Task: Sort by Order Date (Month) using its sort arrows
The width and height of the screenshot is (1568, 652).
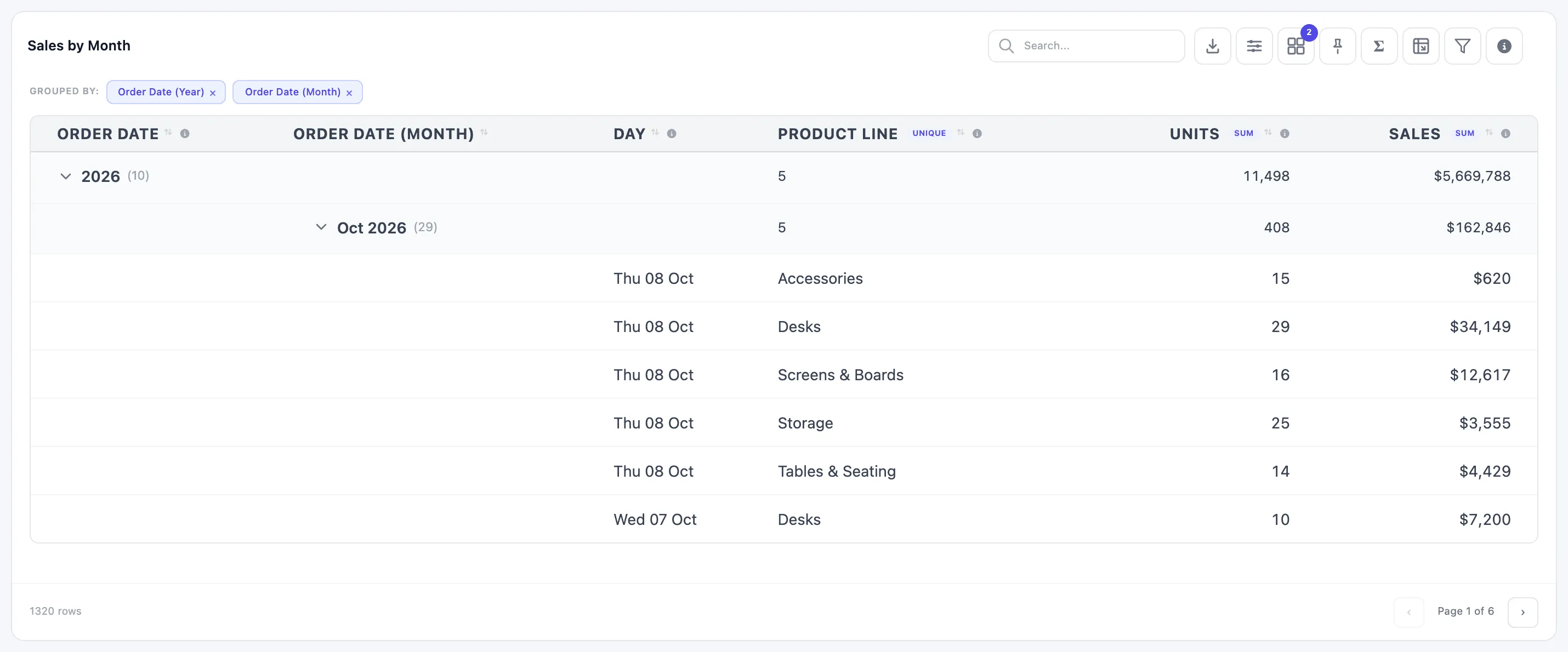Action: (x=485, y=133)
